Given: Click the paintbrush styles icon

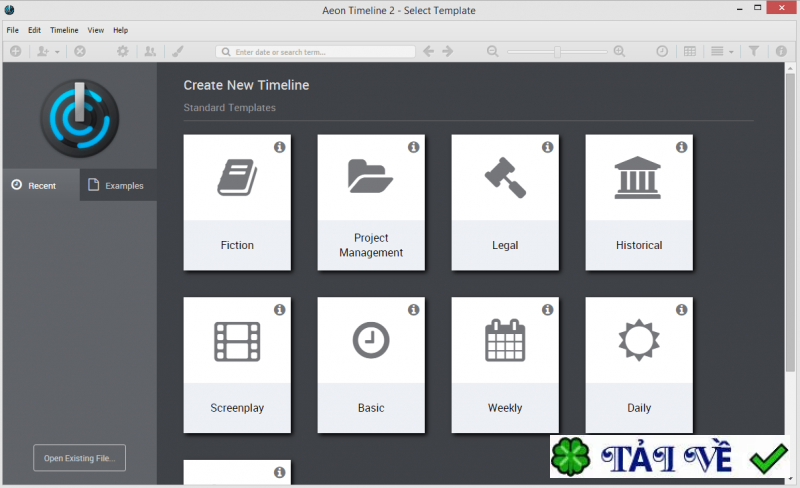Looking at the screenshot, I should pyautogui.click(x=178, y=51).
